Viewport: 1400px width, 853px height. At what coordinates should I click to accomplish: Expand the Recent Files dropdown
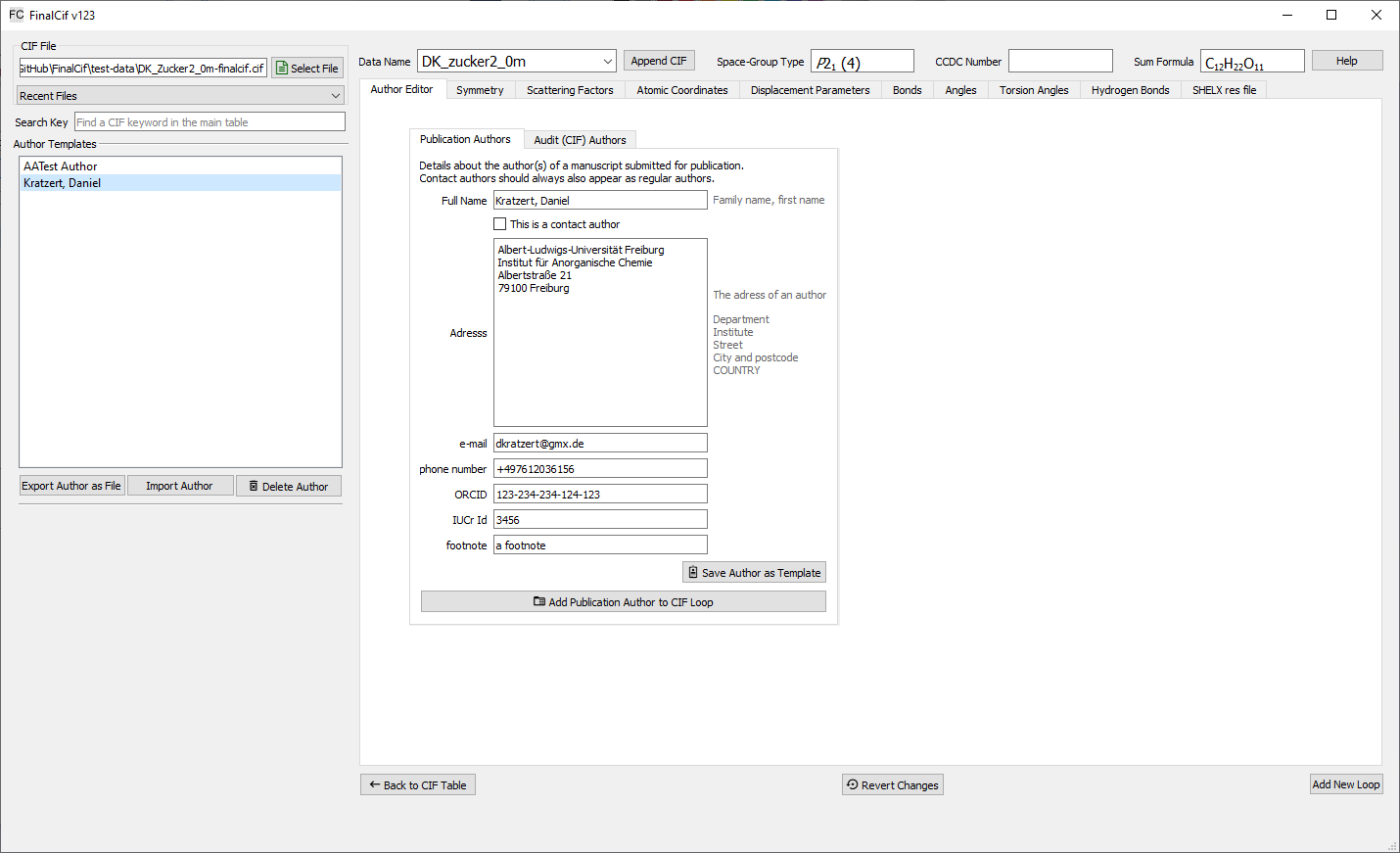[180, 96]
